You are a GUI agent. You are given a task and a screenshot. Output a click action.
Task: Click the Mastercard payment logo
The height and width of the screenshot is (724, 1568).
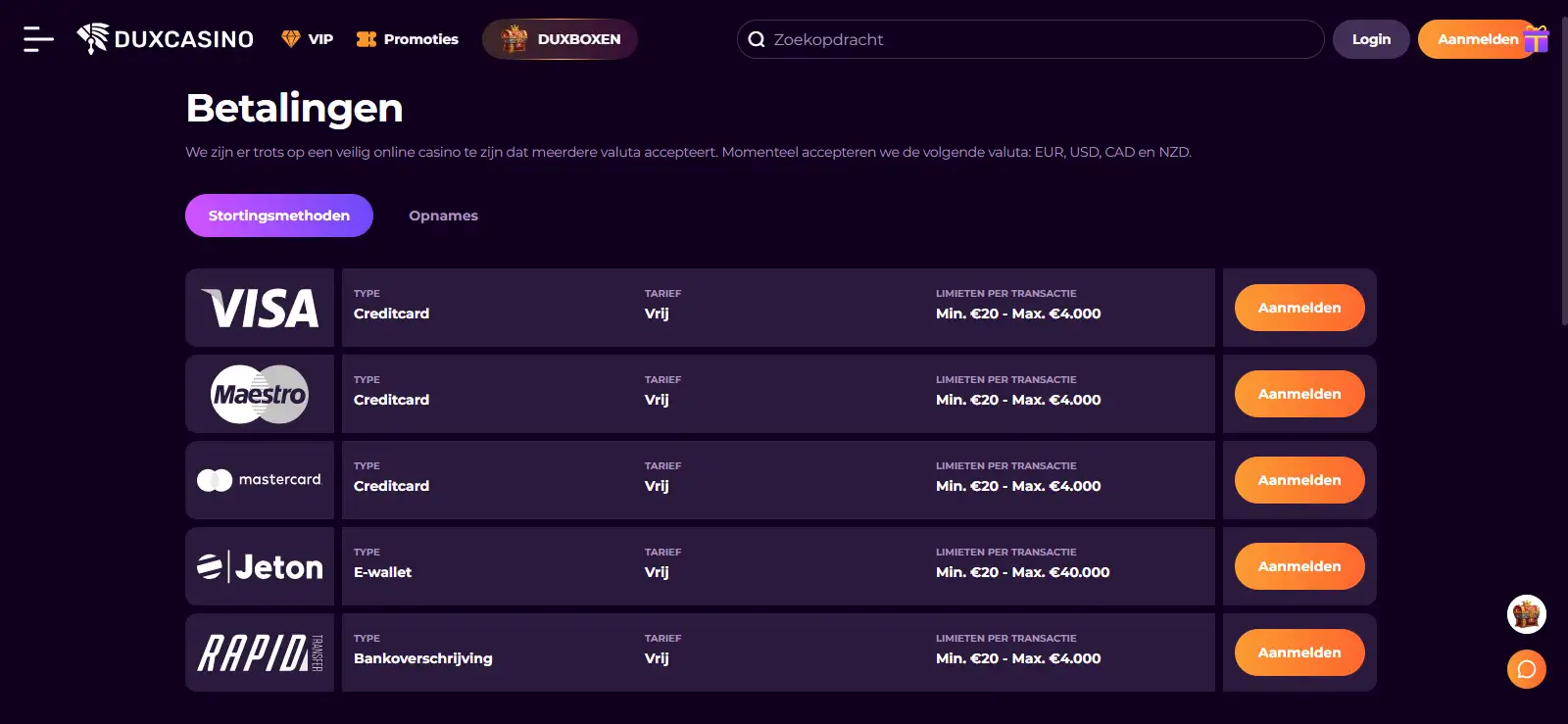point(260,480)
